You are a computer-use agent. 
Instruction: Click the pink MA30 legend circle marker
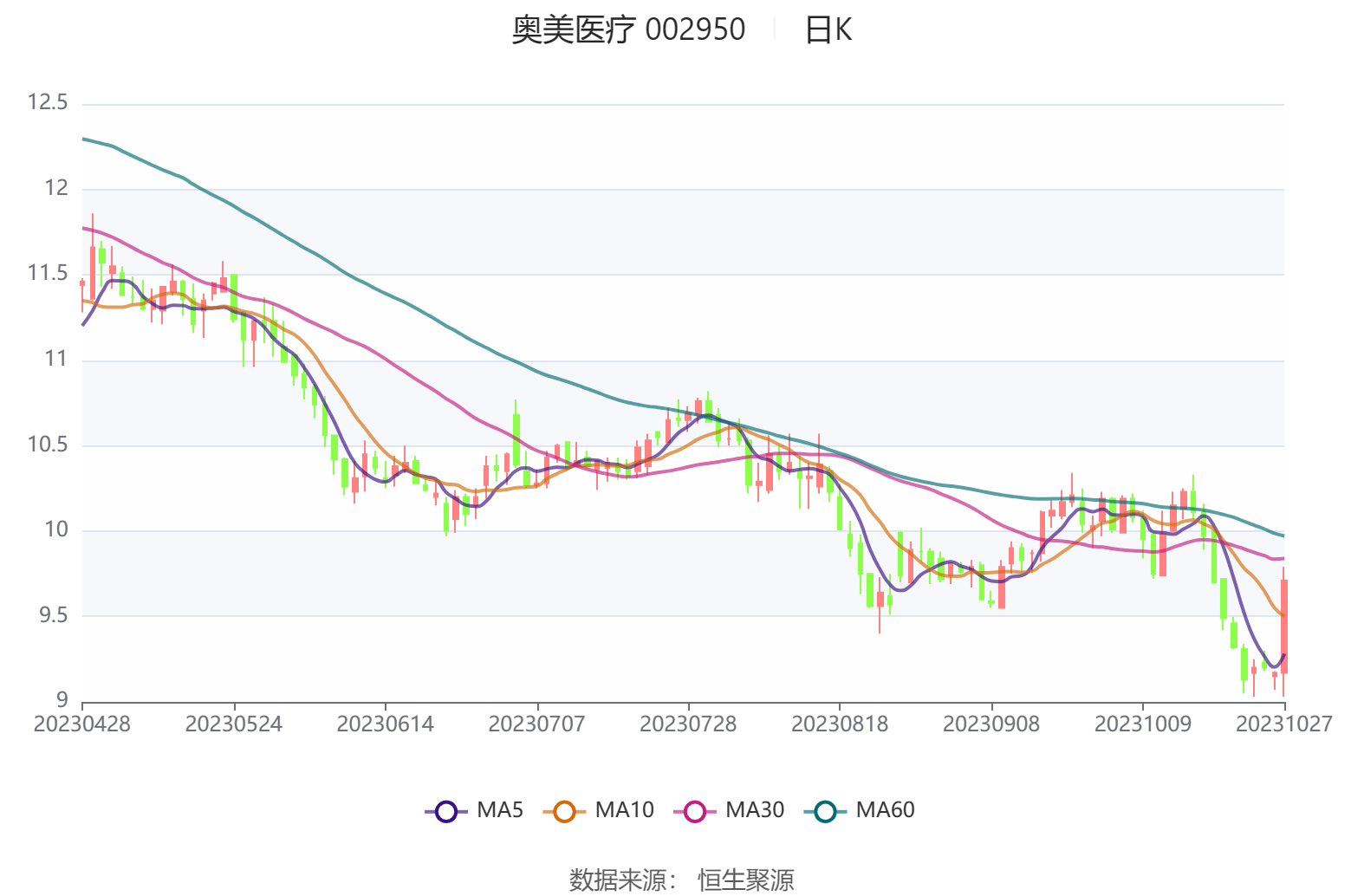tap(695, 811)
